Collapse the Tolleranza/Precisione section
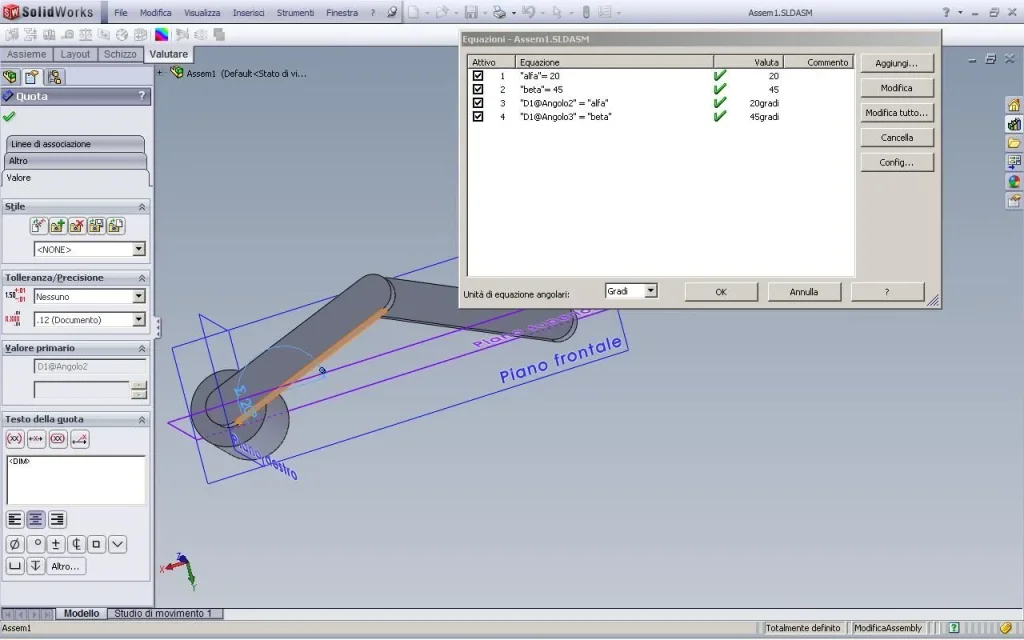The image size is (1024, 640). [142, 278]
